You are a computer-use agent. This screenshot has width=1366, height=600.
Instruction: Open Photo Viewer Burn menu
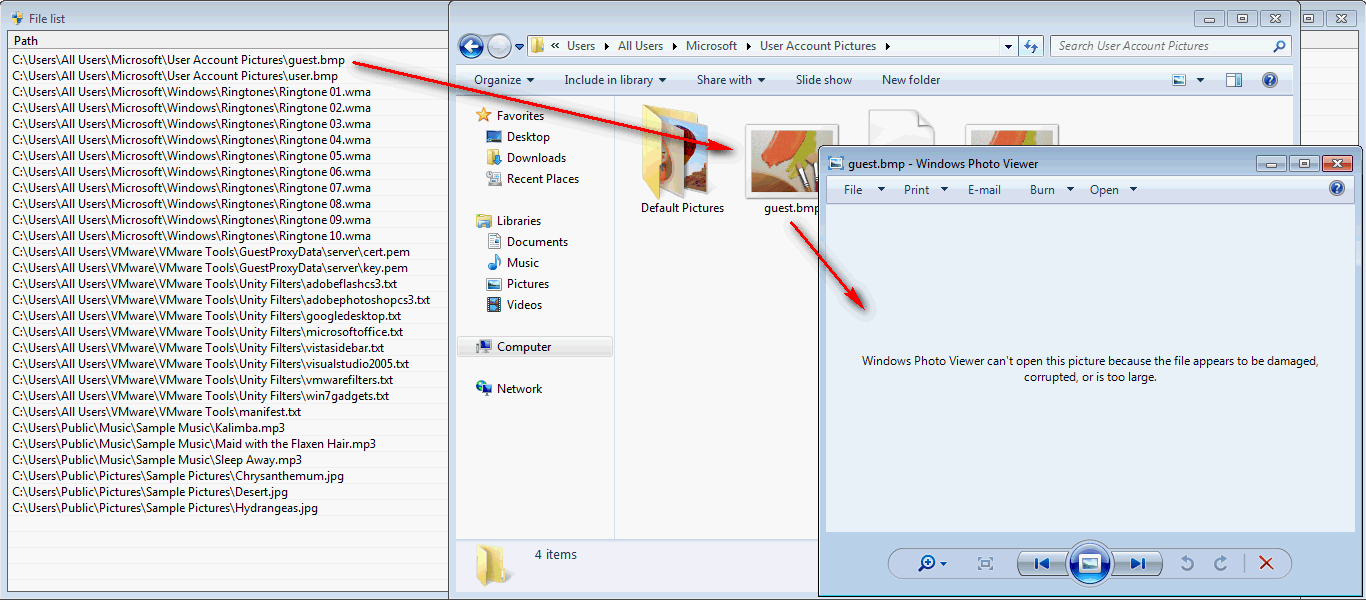[1042, 190]
